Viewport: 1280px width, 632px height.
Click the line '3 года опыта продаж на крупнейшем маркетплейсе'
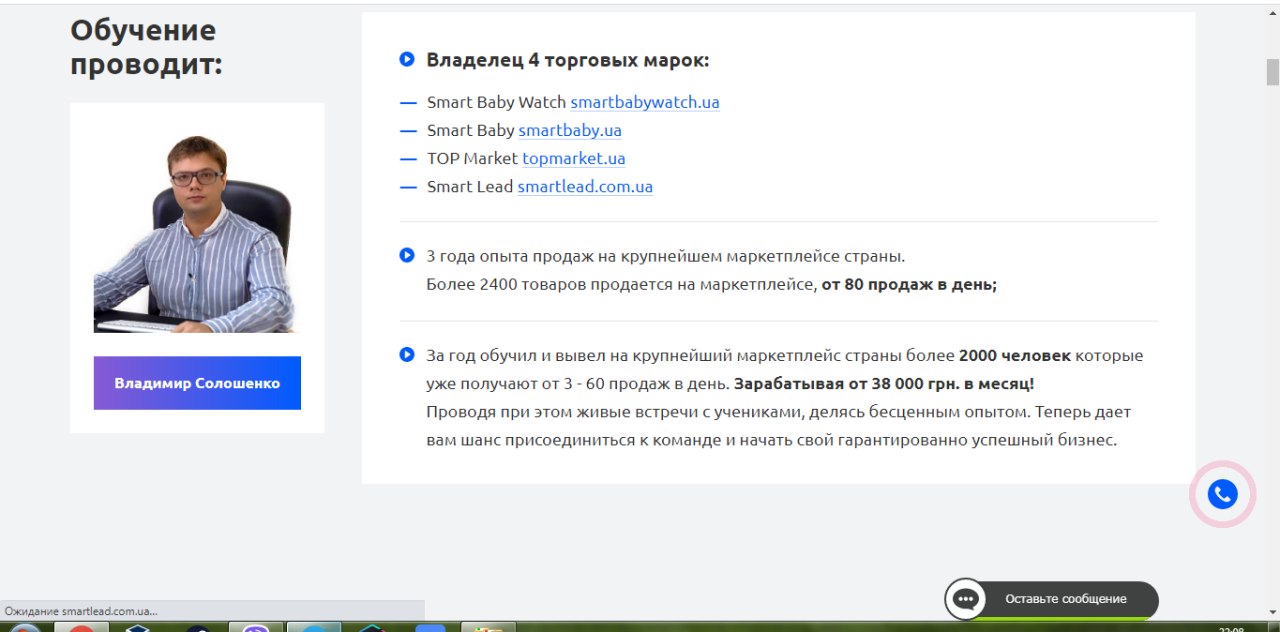666,256
